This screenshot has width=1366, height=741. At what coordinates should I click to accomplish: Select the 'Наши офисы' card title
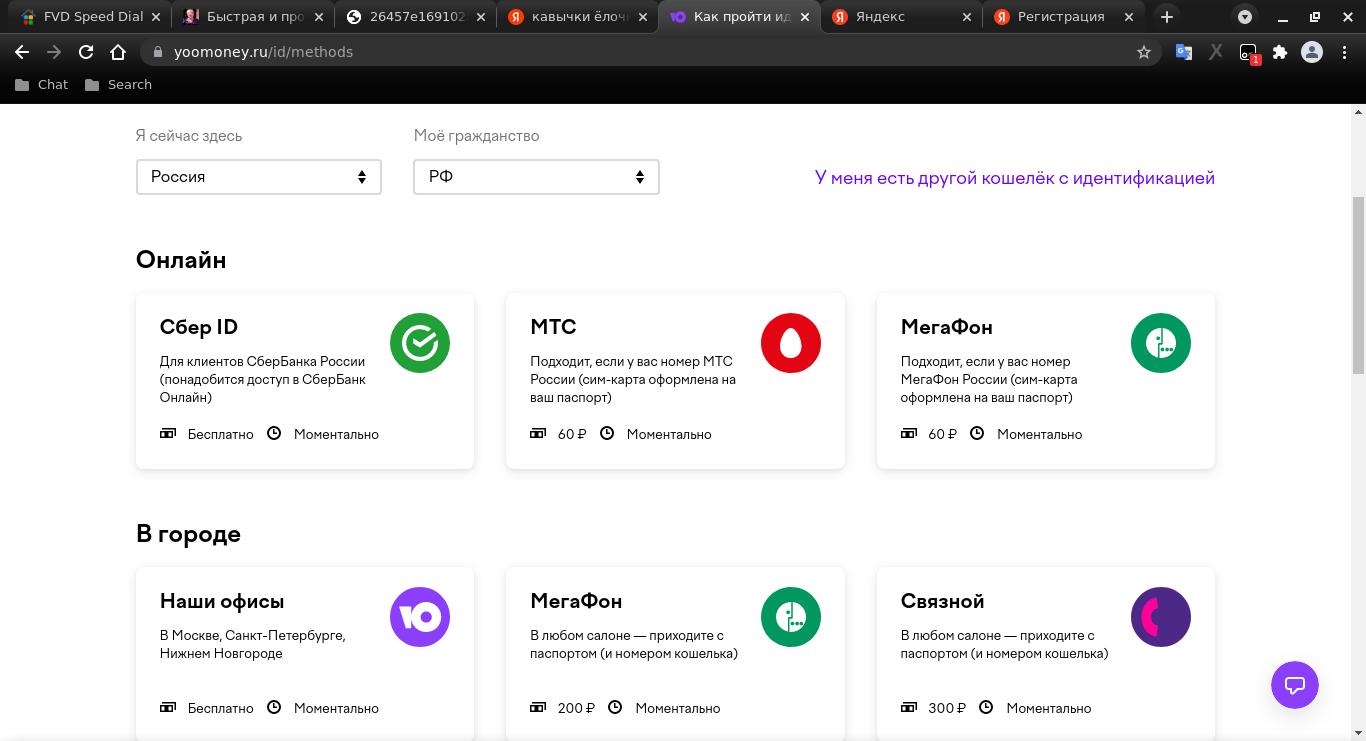pos(222,601)
